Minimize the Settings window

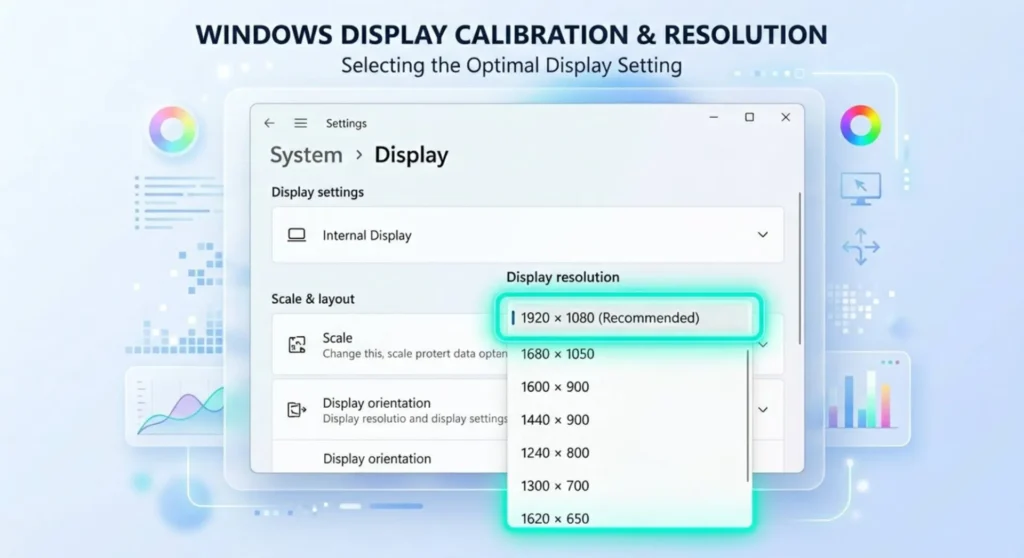pyautogui.click(x=713, y=117)
